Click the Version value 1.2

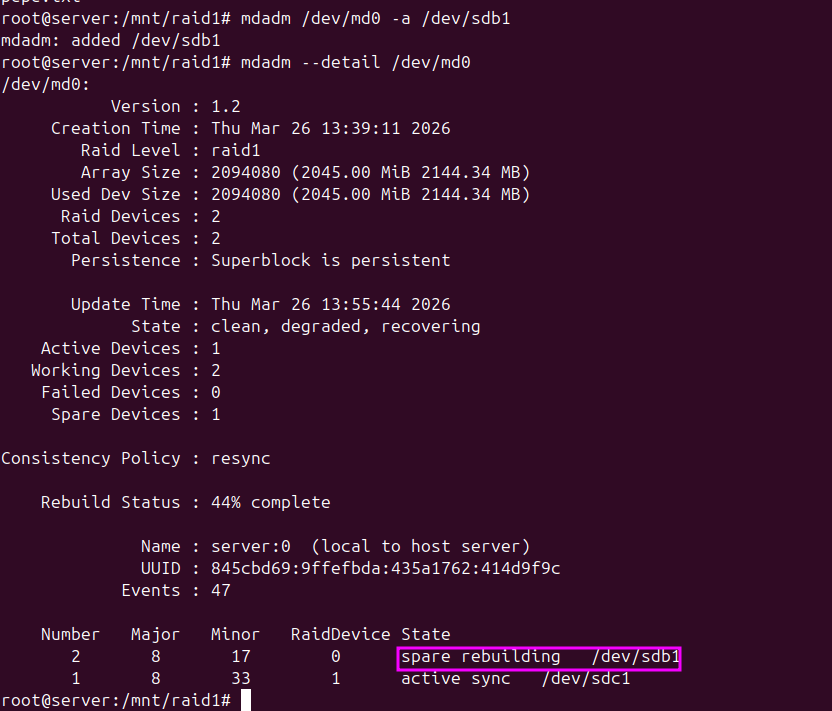pyautogui.click(x=225, y=106)
